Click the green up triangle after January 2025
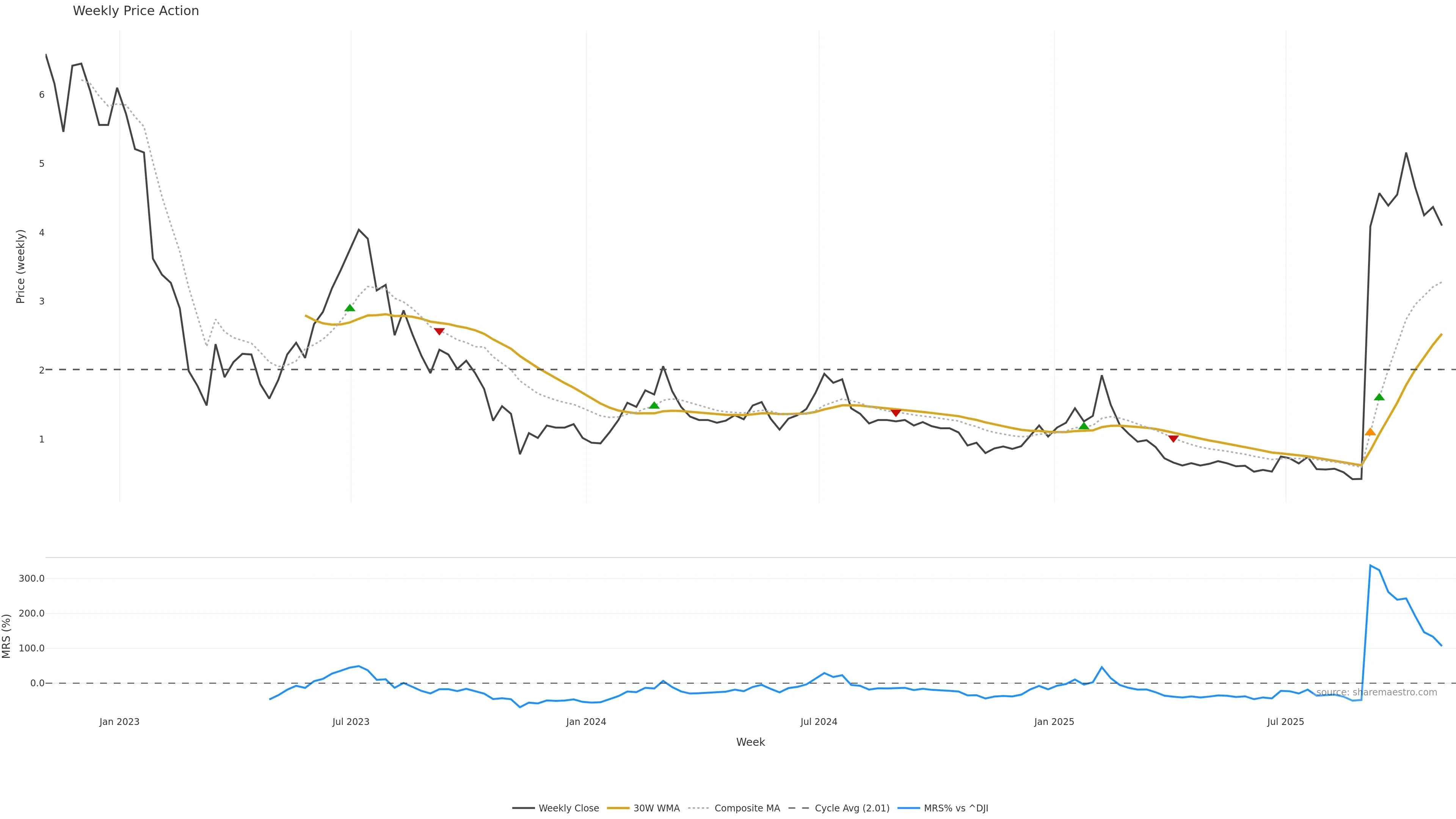The height and width of the screenshot is (819, 1456). (x=1084, y=426)
